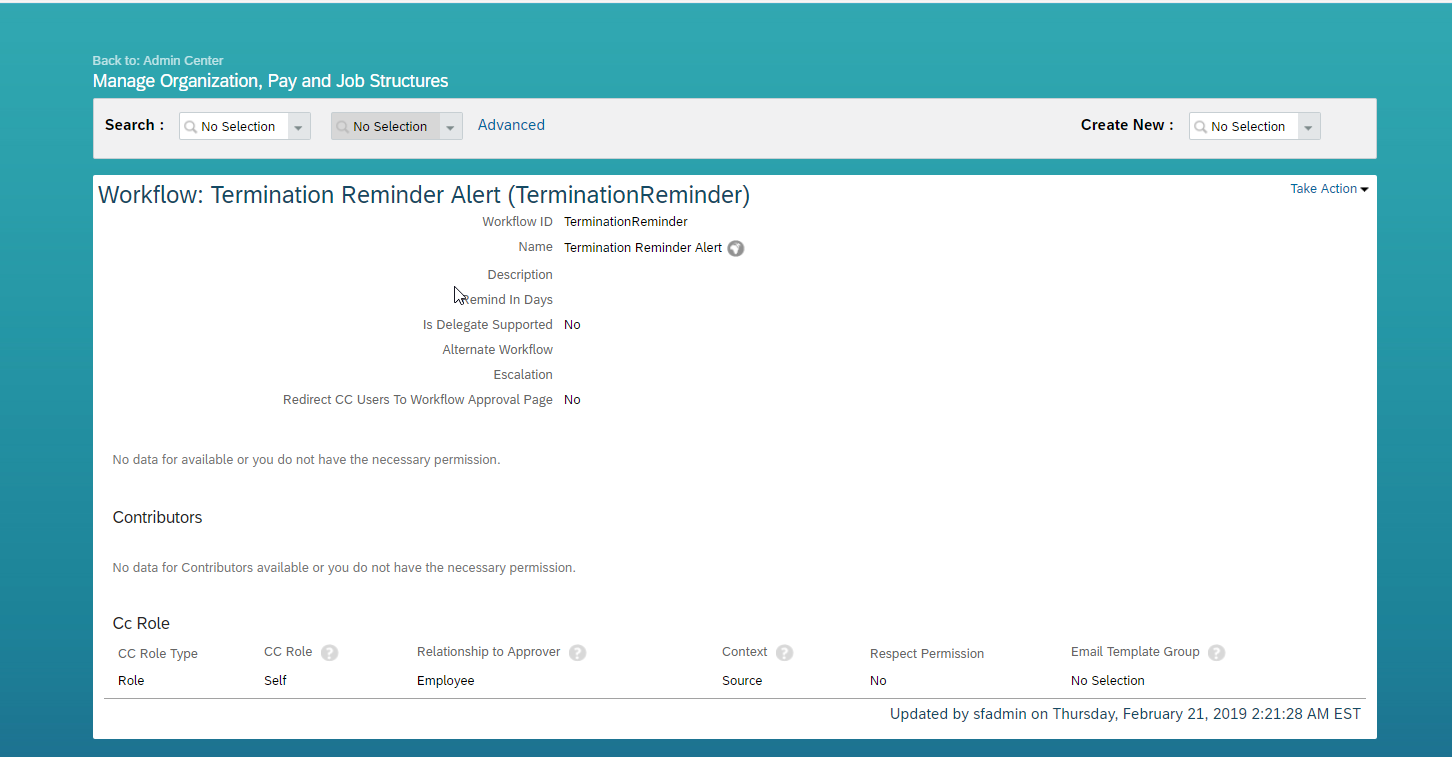Open the Admin Center back link

pos(158,61)
